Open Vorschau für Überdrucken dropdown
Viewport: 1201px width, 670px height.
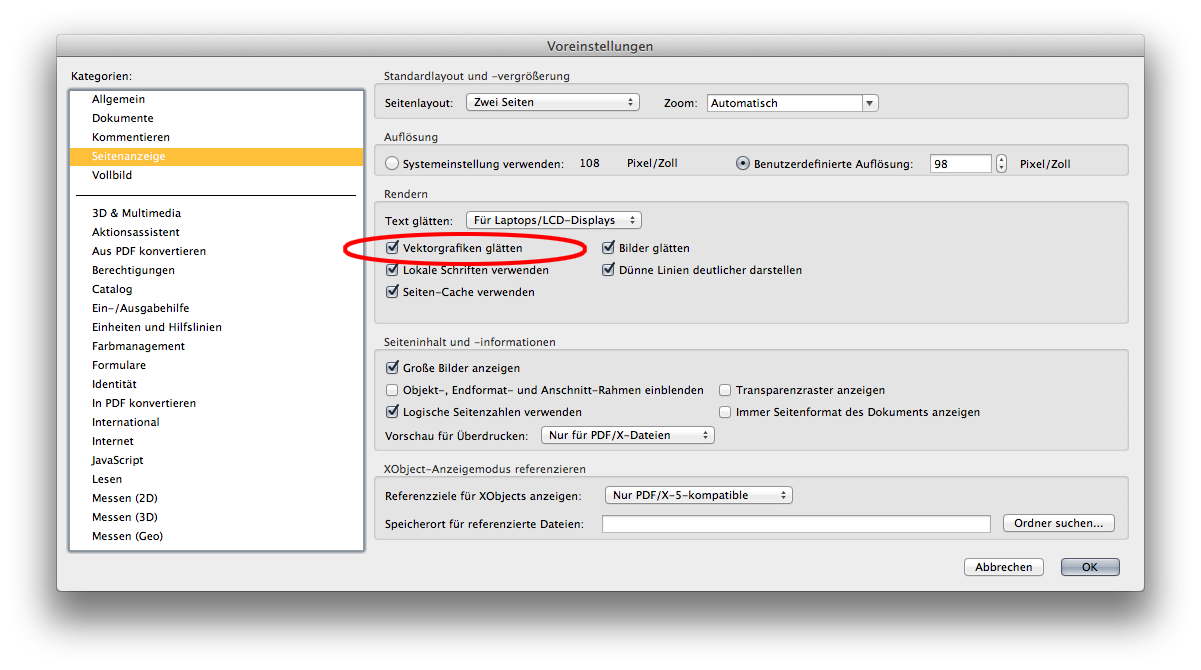coord(628,435)
